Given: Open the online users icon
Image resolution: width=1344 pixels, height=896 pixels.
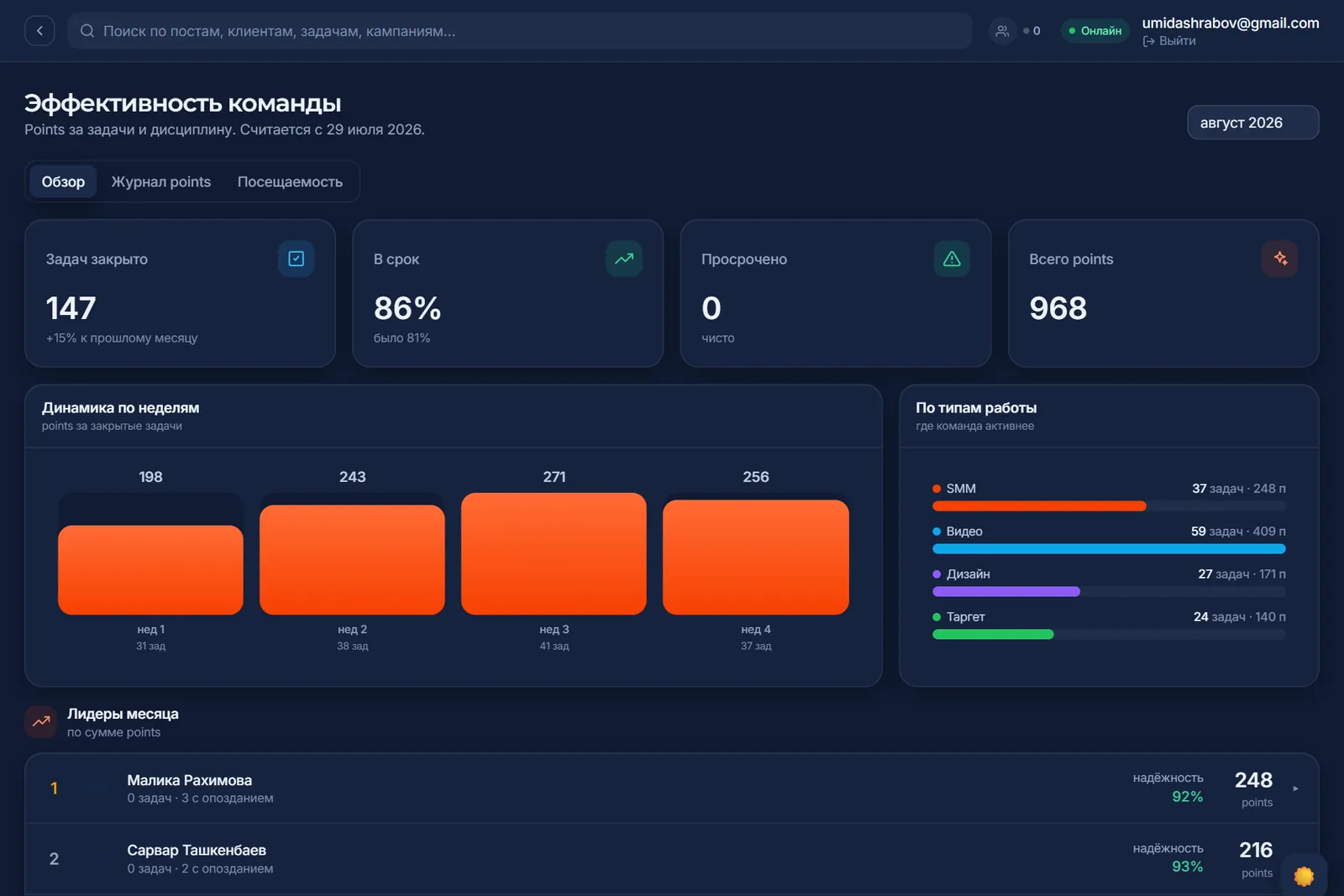Looking at the screenshot, I should tap(1002, 31).
